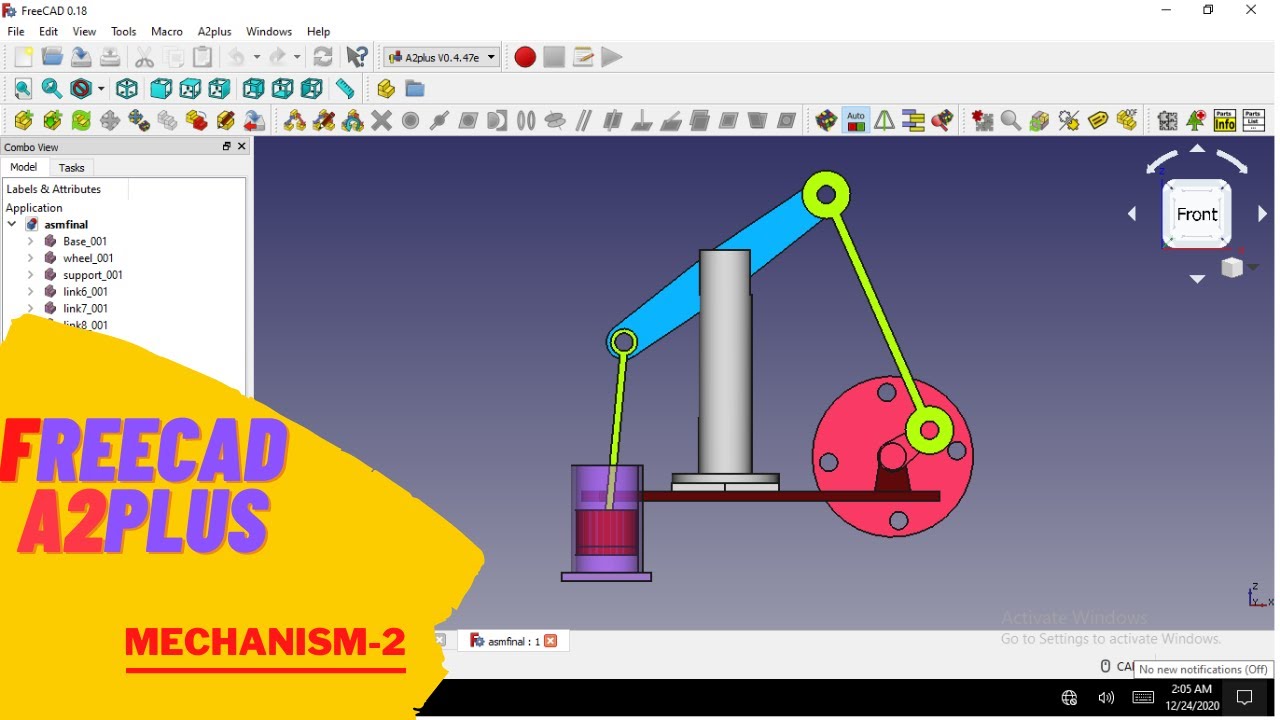1280x720 pixels.
Task: Expand the Base_001 tree node
Action: pyautogui.click(x=31, y=241)
